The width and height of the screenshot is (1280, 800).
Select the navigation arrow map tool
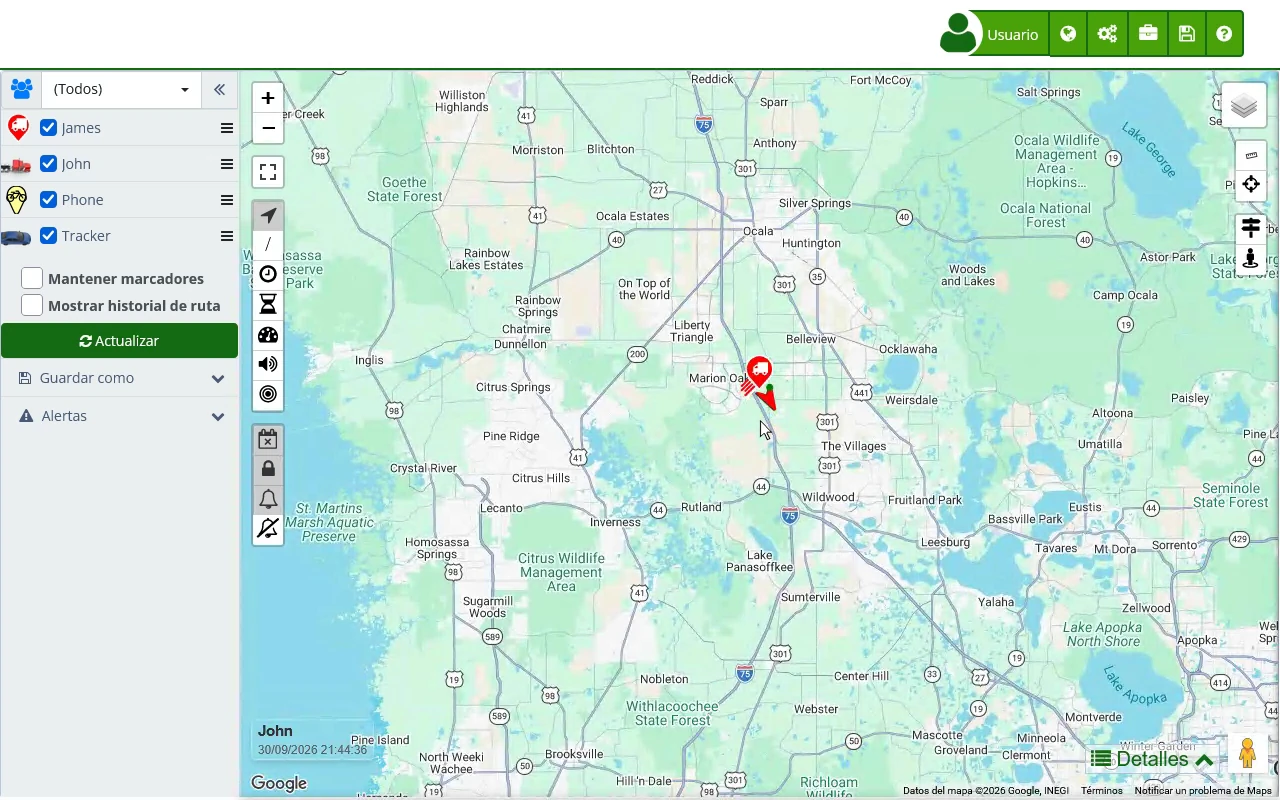(x=268, y=216)
